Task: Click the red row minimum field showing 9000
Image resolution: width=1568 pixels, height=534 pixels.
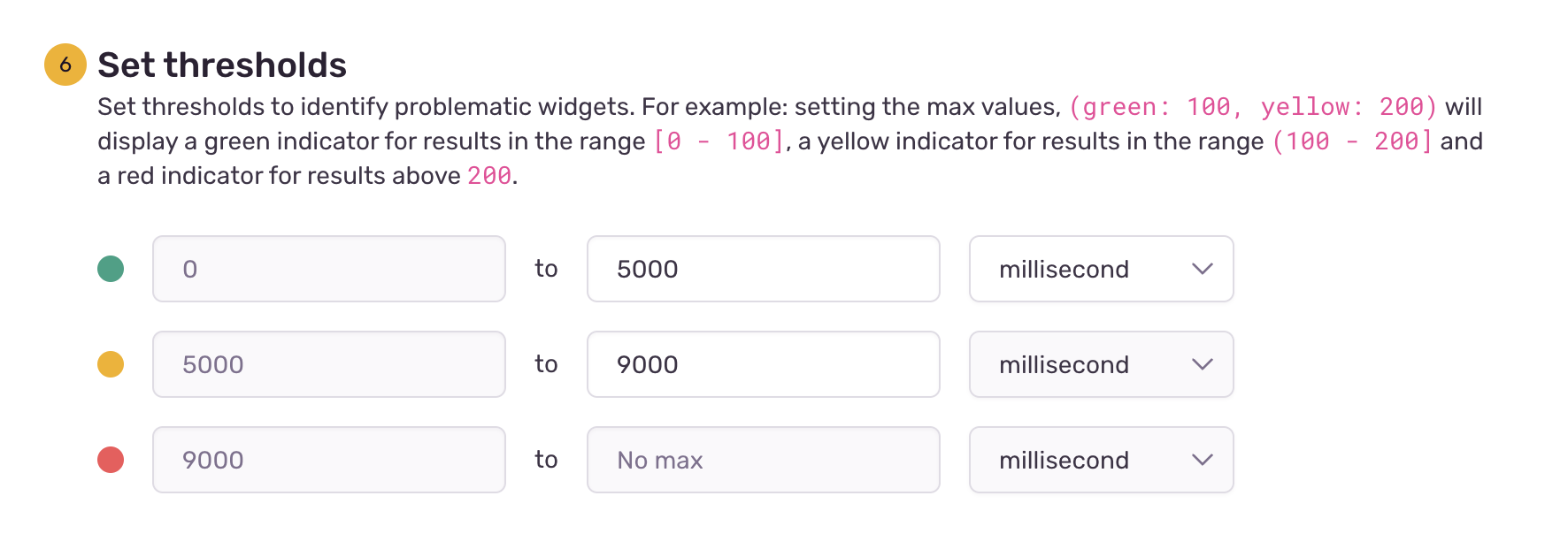Action: pos(328,460)
